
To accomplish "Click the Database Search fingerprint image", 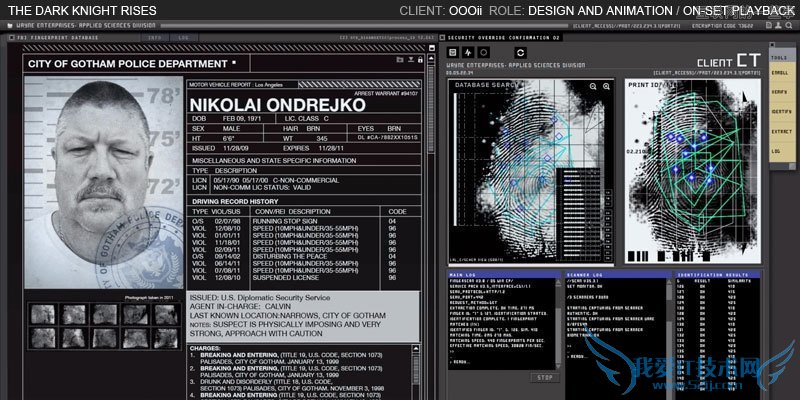I will 531,172.
